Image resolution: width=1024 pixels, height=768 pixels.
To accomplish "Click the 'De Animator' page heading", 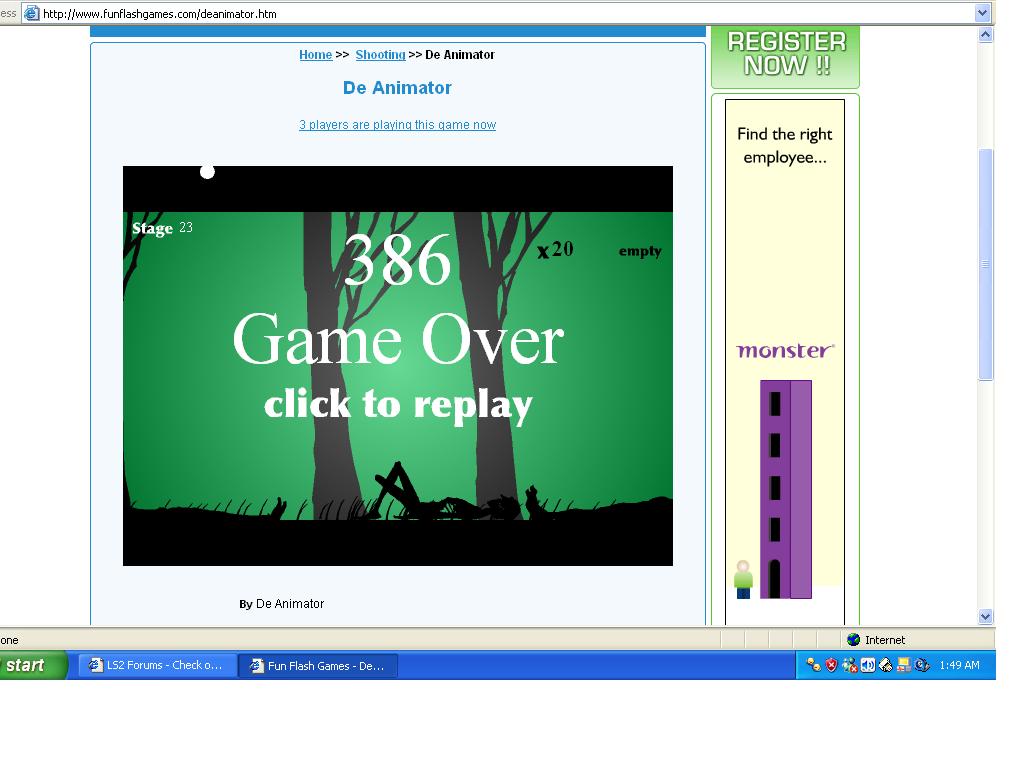I will [397, 88].
